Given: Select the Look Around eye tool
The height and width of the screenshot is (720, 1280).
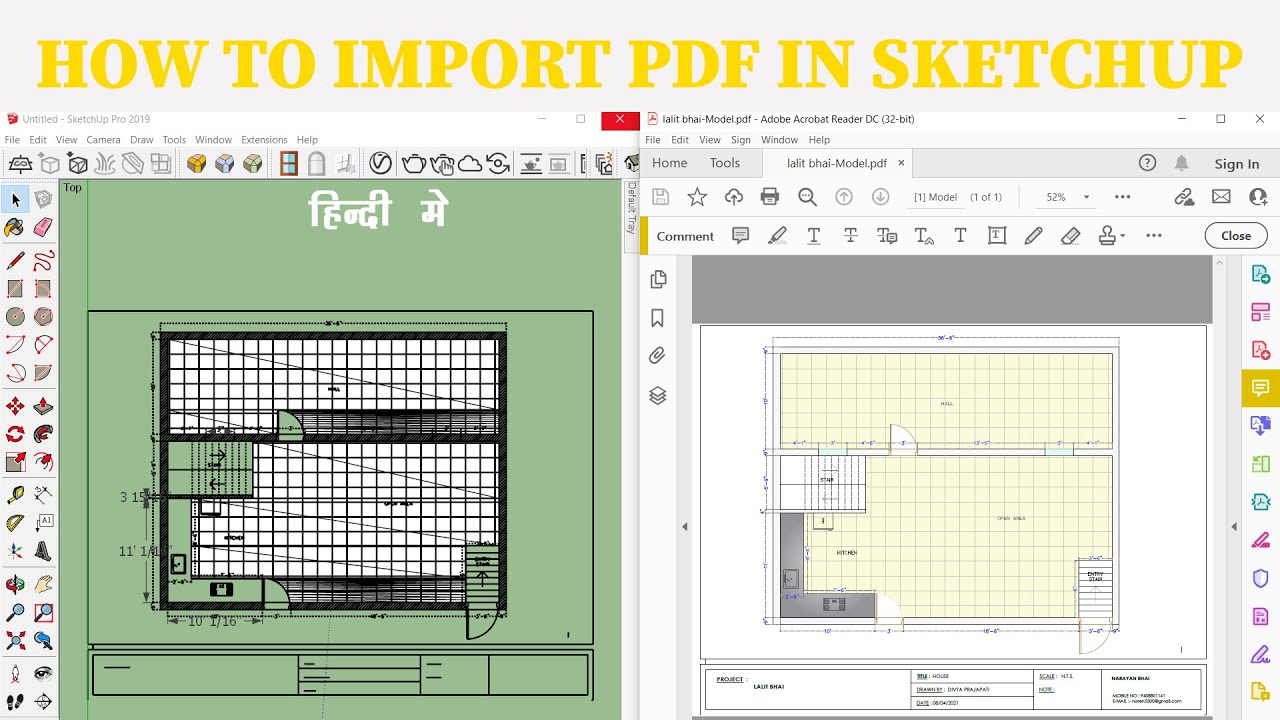Looking at the screenshot, I should (43, 673).
